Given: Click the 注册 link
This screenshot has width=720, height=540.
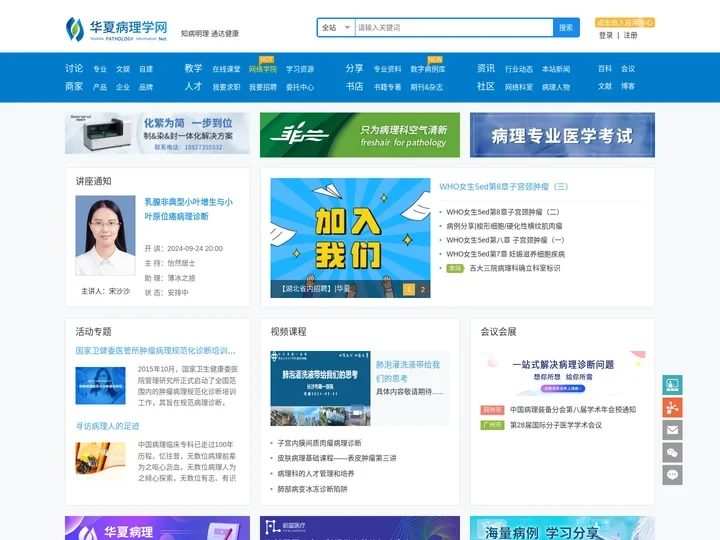Looking at the screenshot, I should (x=630, y=35).
